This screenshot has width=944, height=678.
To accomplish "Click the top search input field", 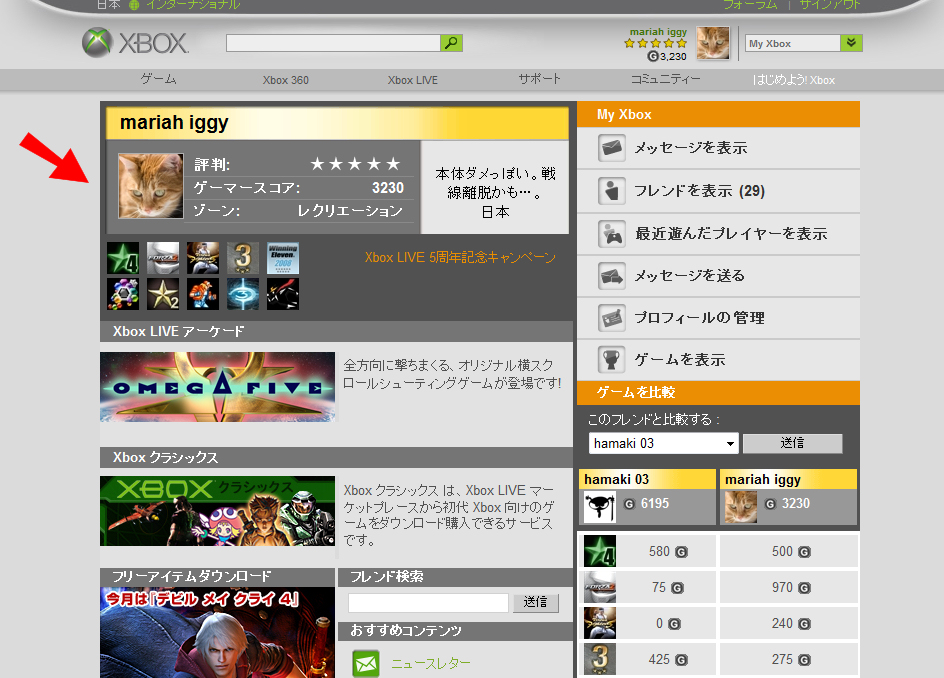I will [334, 43].
